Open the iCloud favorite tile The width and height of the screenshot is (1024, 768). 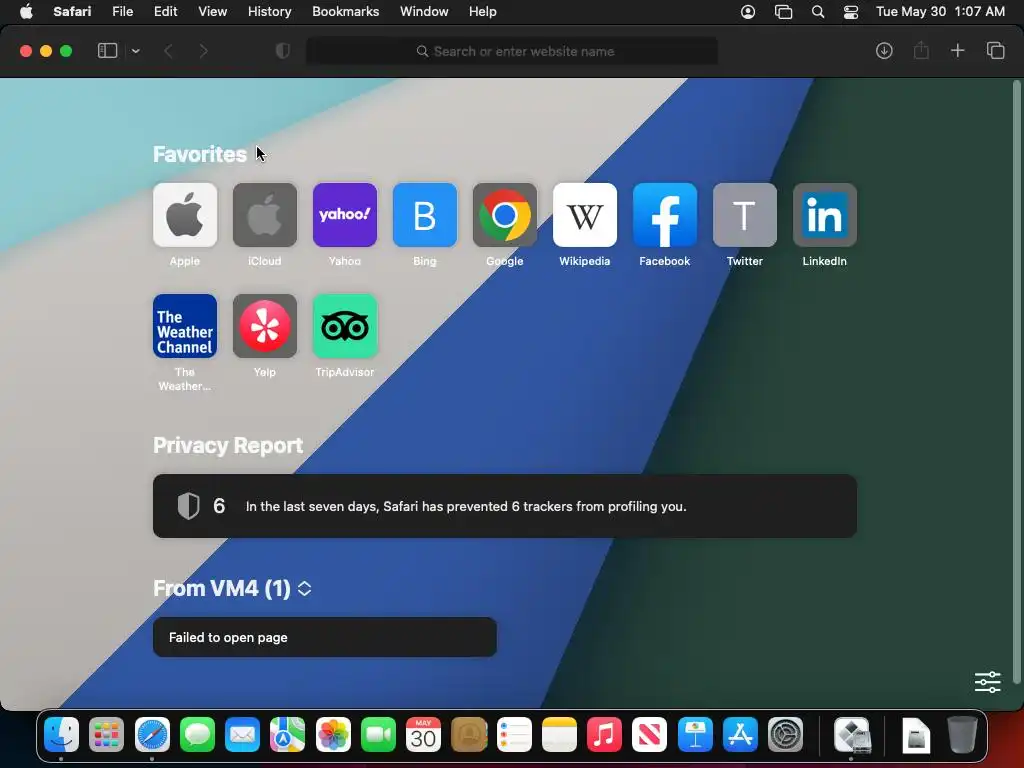coord(264,215)
